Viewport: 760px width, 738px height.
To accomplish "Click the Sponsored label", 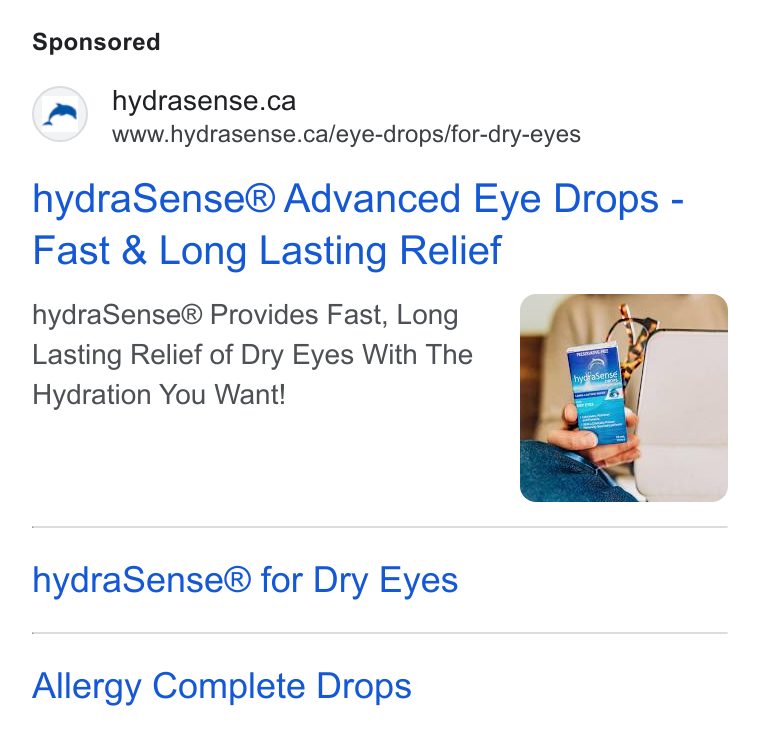I will click(x=96, y=42).
